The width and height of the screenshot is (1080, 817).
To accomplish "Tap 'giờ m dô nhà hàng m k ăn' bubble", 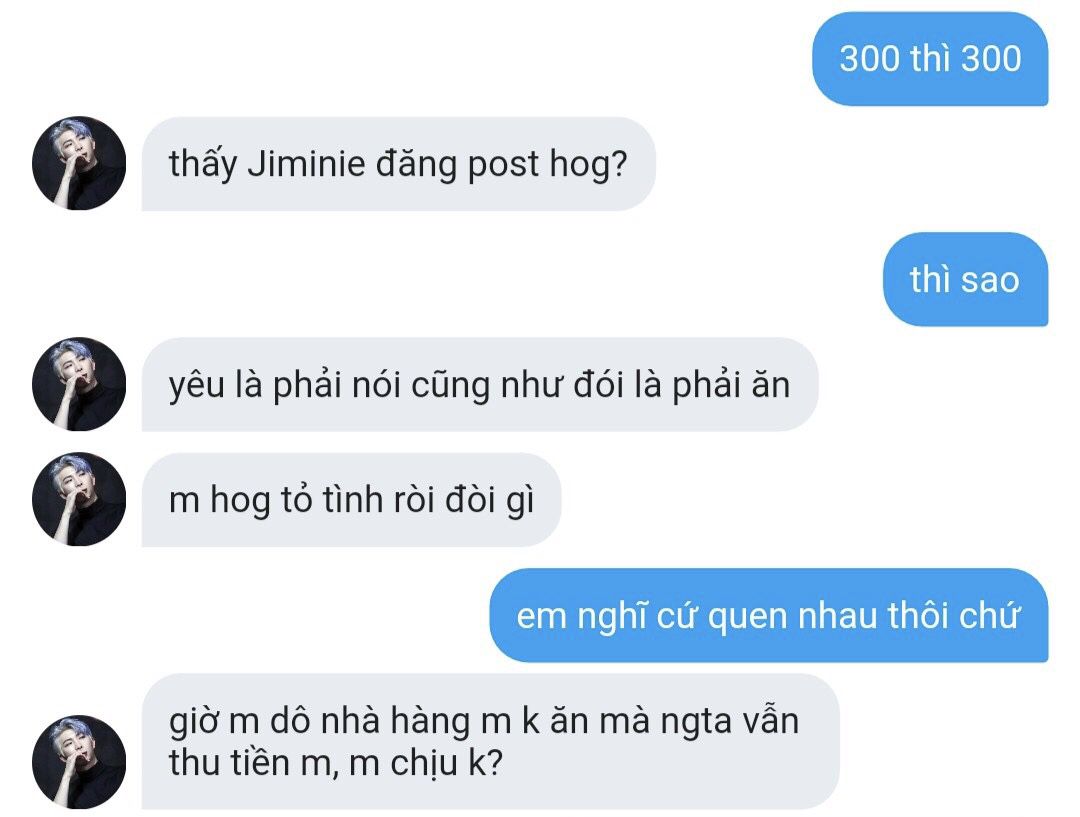I will coord(490,741).
